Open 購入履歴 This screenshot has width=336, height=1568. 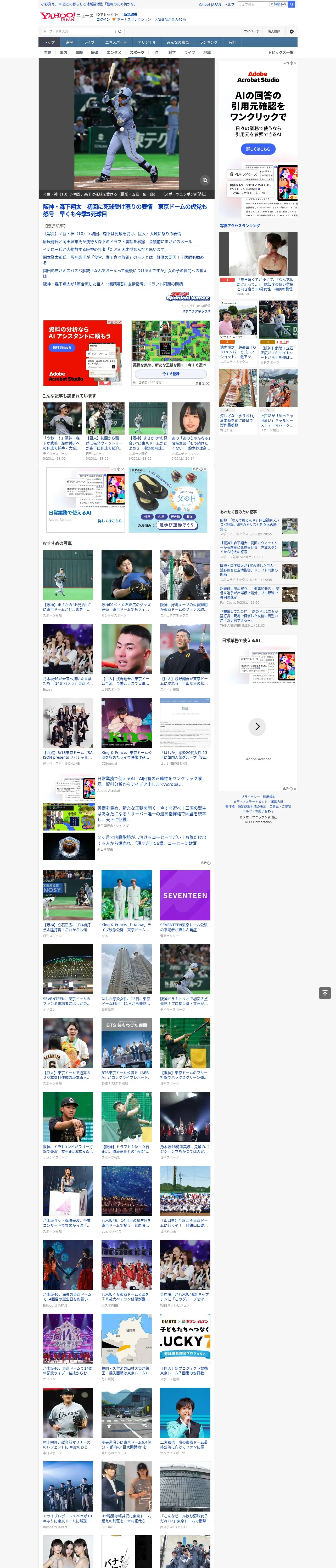274,32
